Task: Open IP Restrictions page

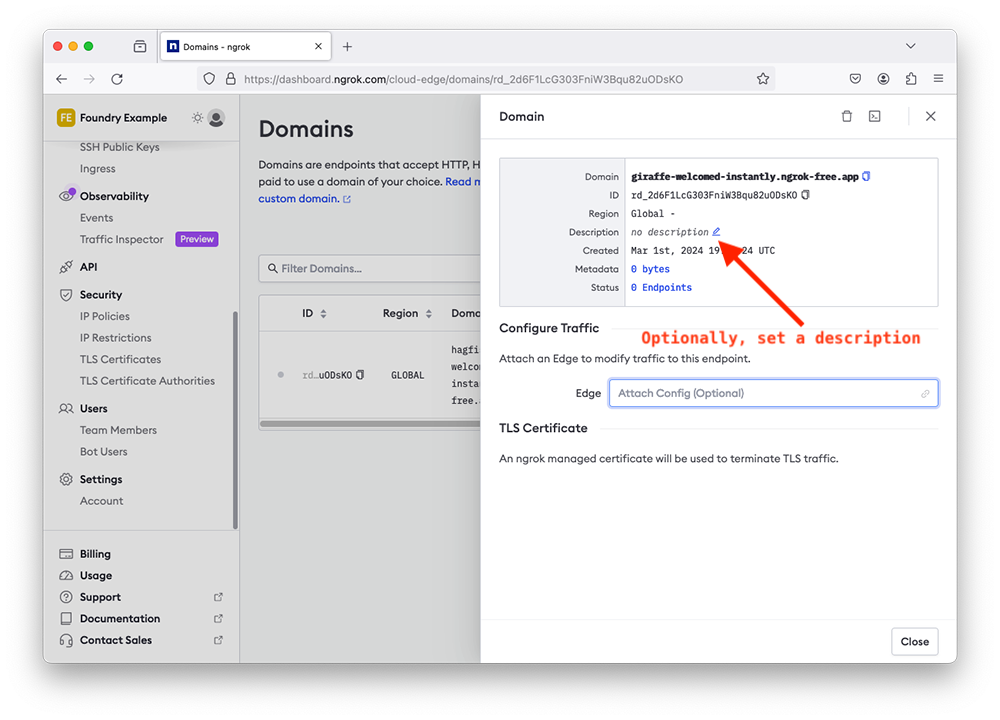Action: click(x=115, y=338)
